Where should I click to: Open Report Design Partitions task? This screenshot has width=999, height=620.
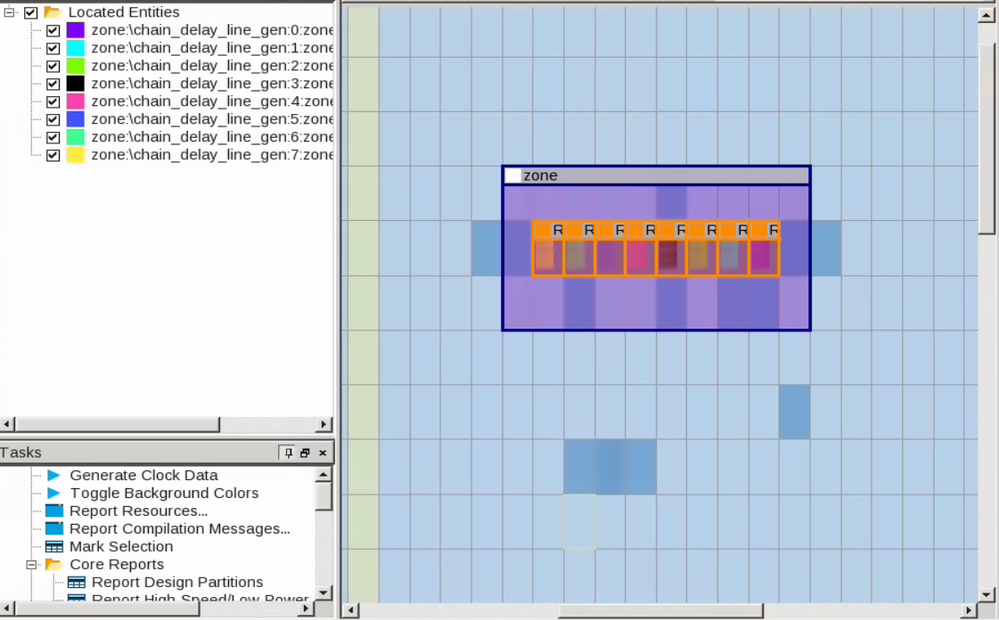pyautogui.click(x=177, y=582)
